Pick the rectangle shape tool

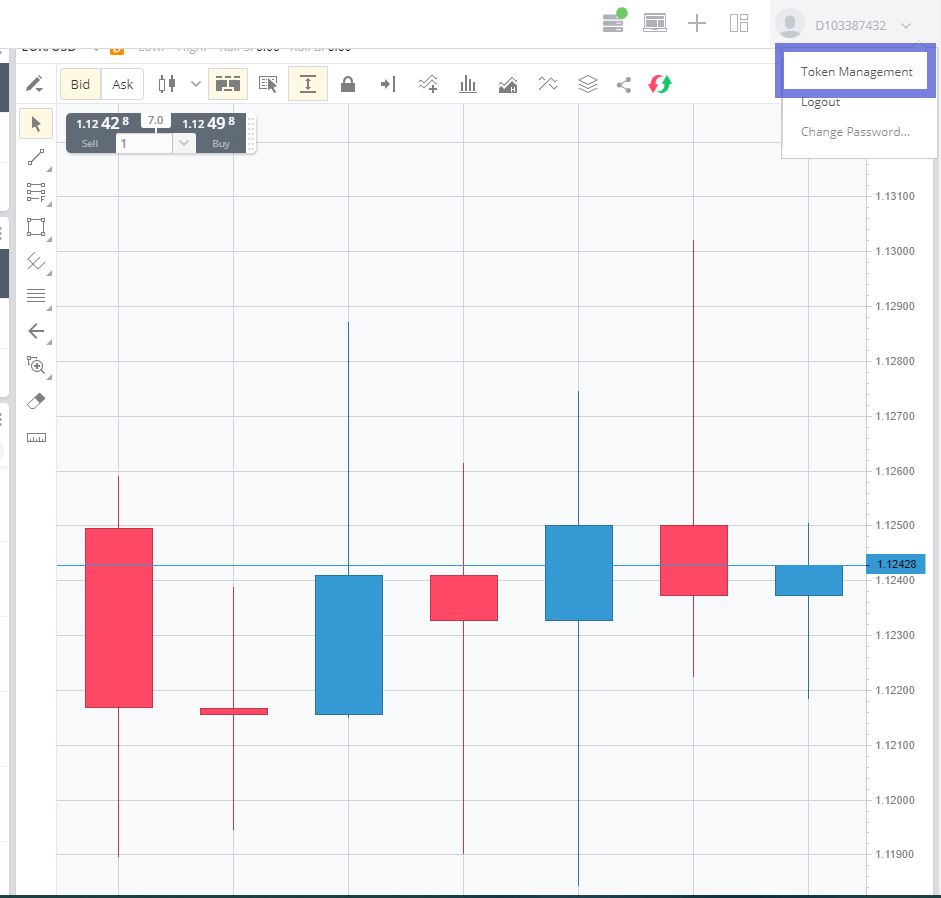36,227
